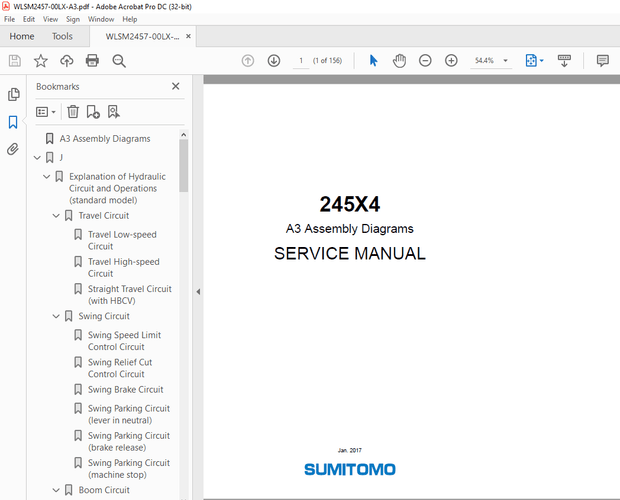Open Swing Parking Circuit (lever in neutral)
The image size is (620, 500).
(x=129, y=414)
